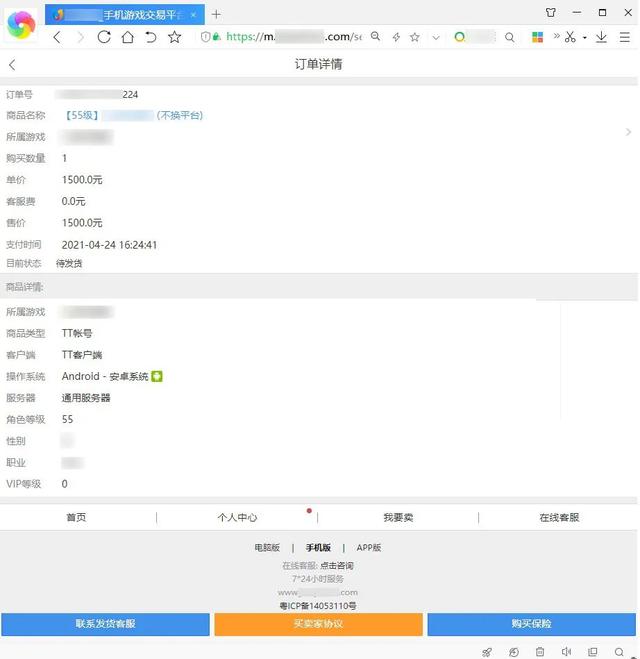Screen dimensions: 640x659
Task: Click the undo/restore closed page icon
Action: [151, 37]
